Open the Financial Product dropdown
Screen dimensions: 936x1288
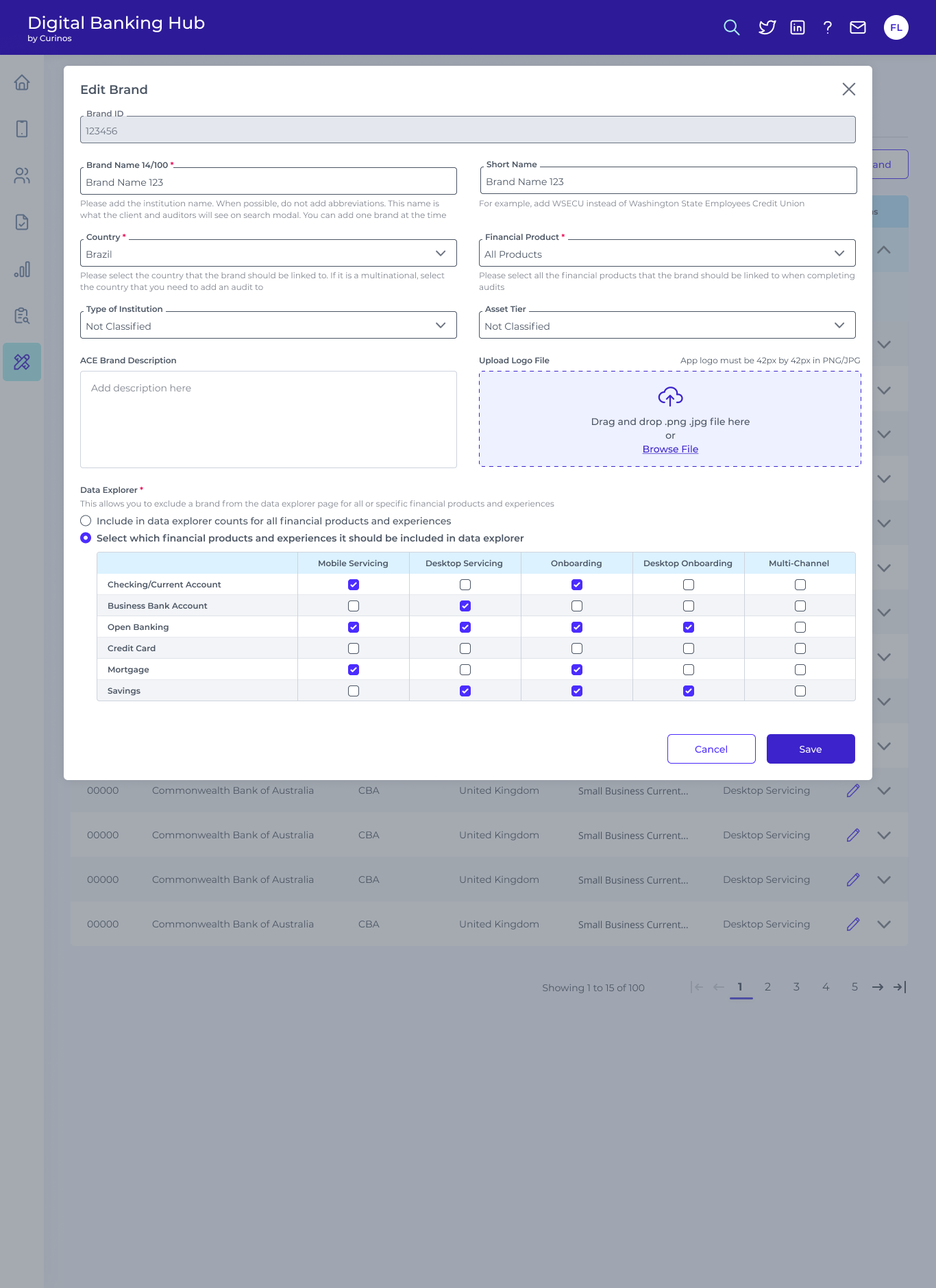(x=667, y=254)
